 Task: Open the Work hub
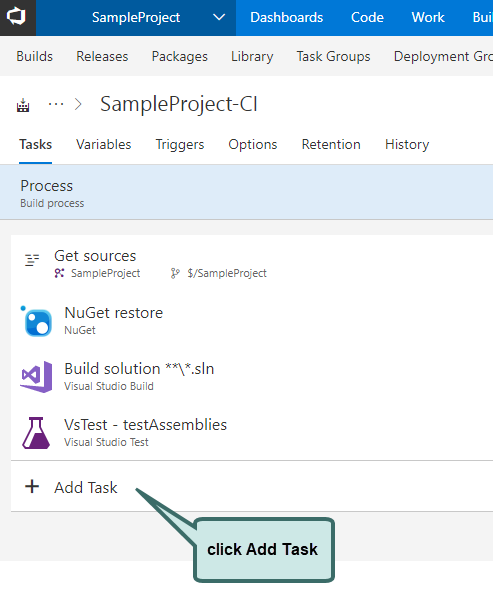click(x=428, y=17)
